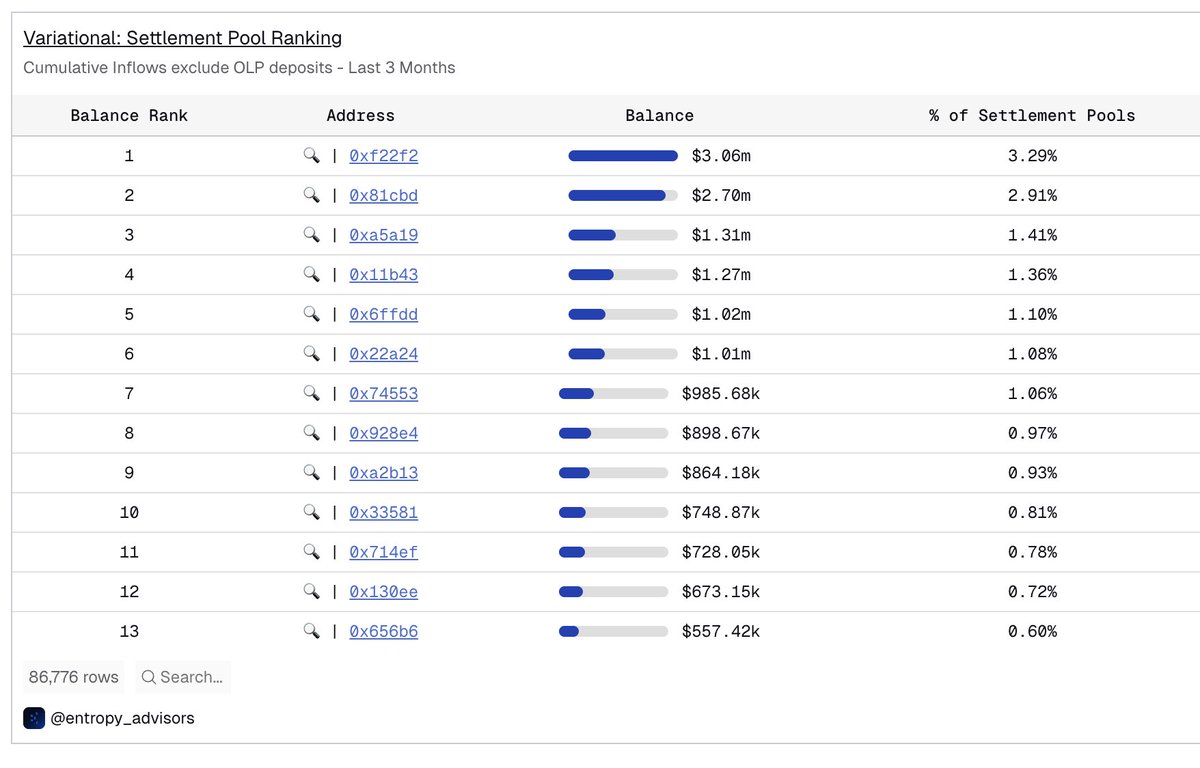Click the 0.97% settlement pool cell
This screenshot has width=1200, height=768.
(1032, 433)
